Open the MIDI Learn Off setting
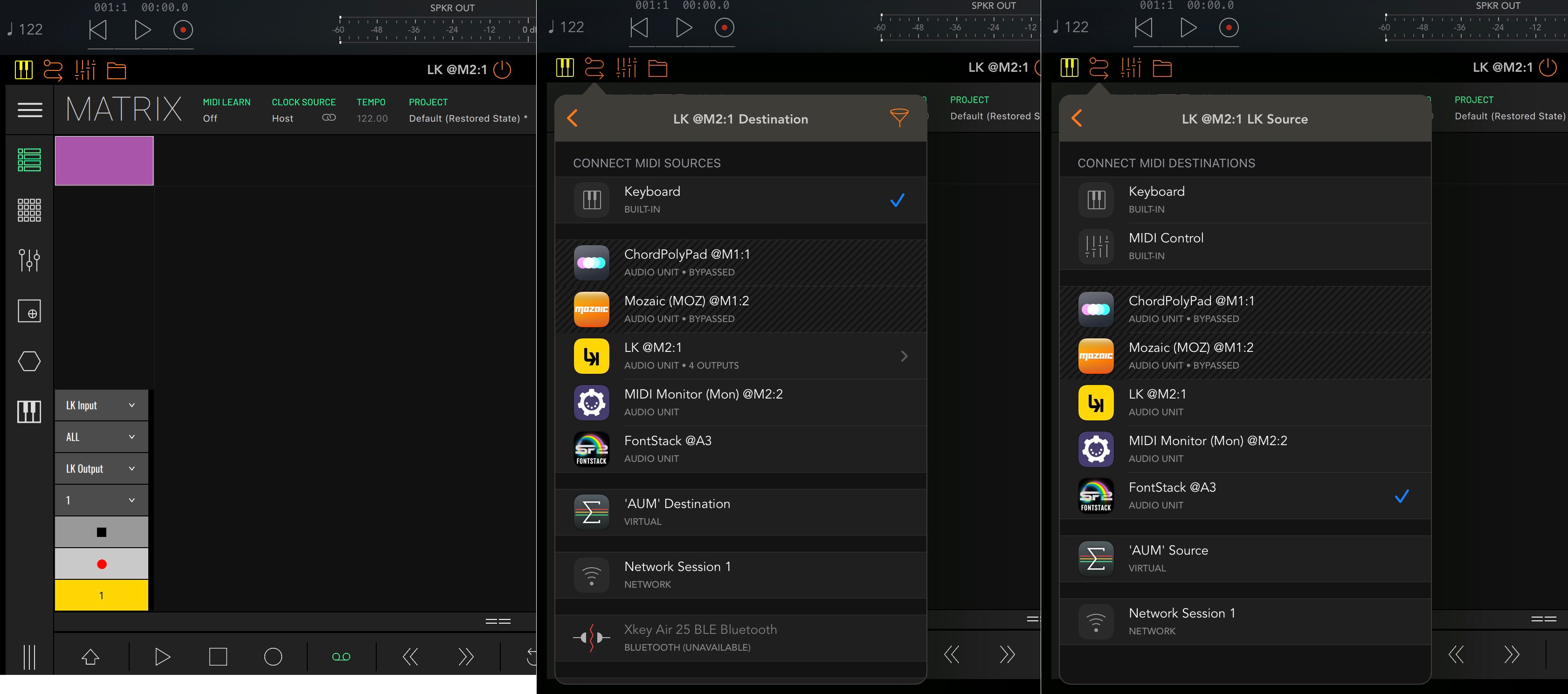This screenshot has width=1568, height=694. click(x=210, y=118)
